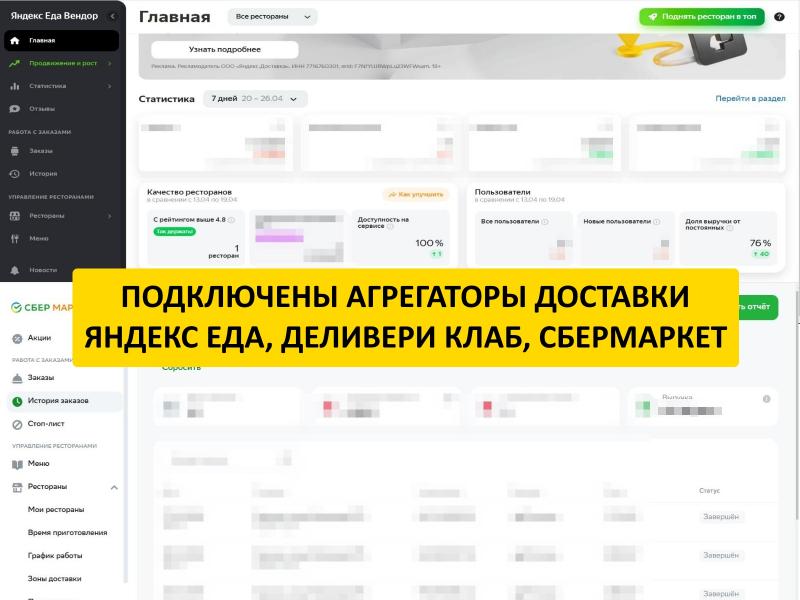Screen dimensions: 800x600
Task: Expand Рестораны chevron in dark sidebar
Action: [x=110, y=216]
